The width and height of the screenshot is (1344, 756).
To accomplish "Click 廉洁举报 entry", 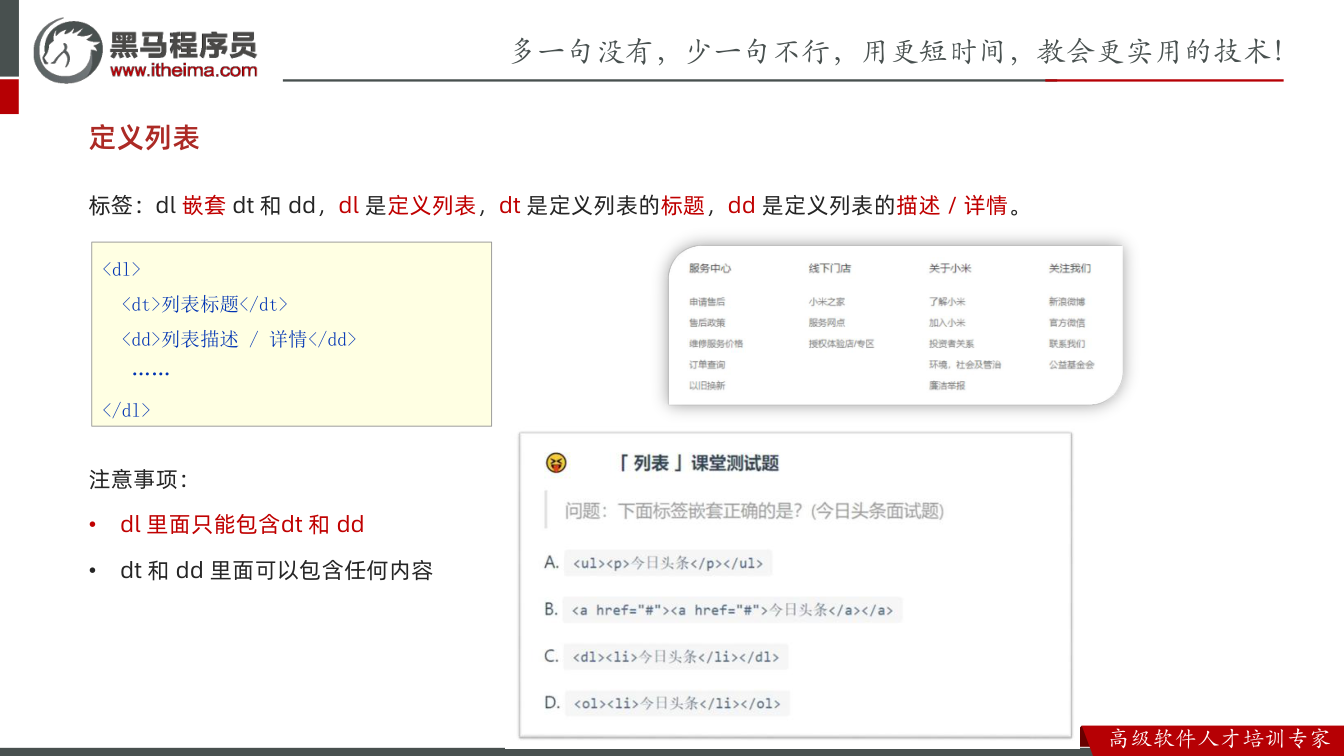I will click(x=947, y=386).
